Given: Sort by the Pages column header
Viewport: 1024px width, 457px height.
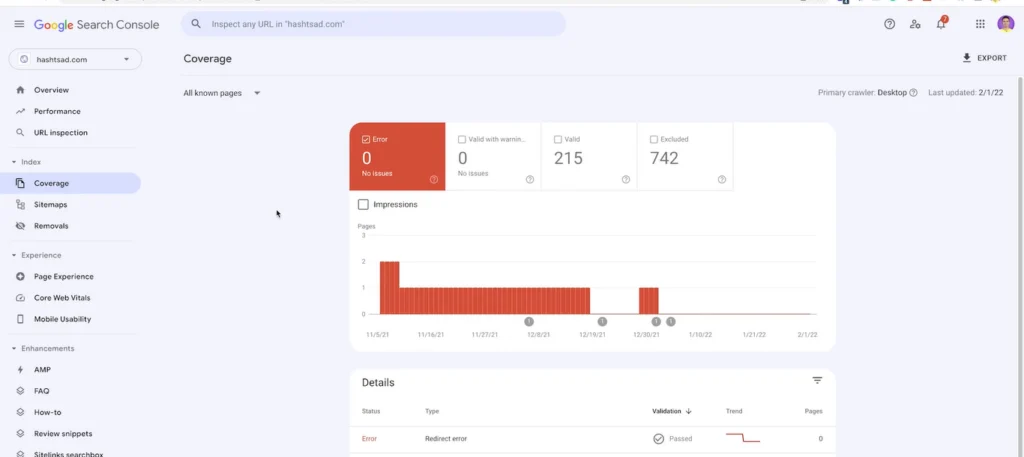Looking at the screenshot, I should tap(814, 411).
